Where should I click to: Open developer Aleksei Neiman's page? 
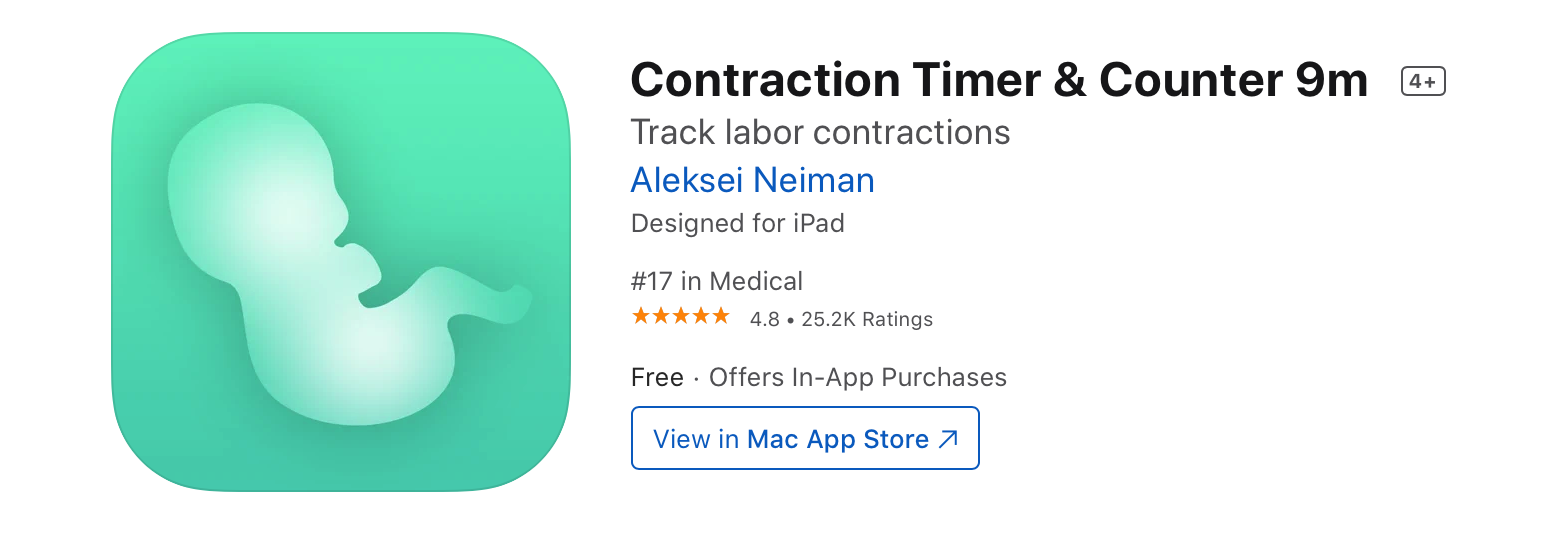[752, 180]
